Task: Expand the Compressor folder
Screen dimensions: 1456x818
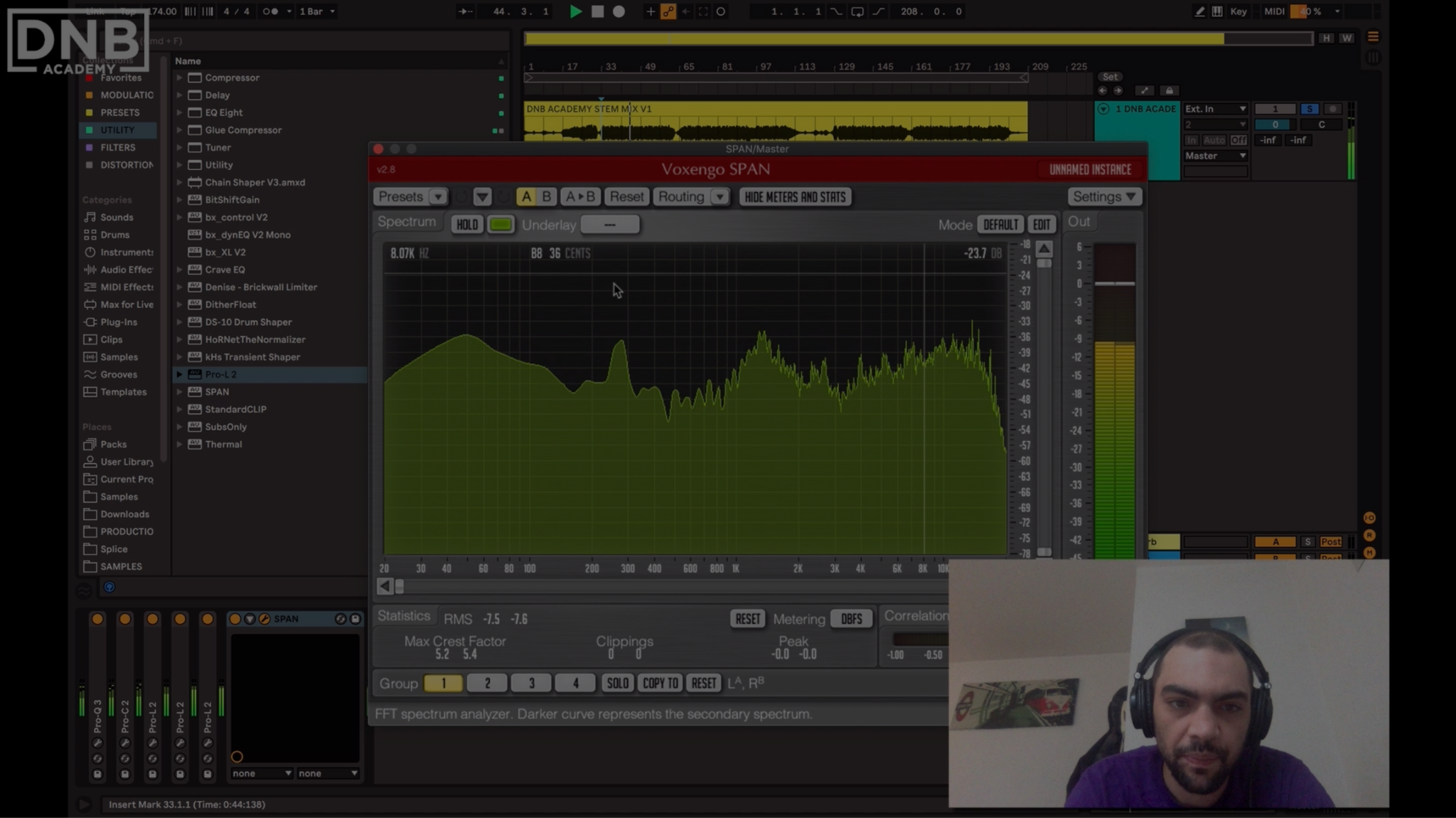Action: (179, 78)
